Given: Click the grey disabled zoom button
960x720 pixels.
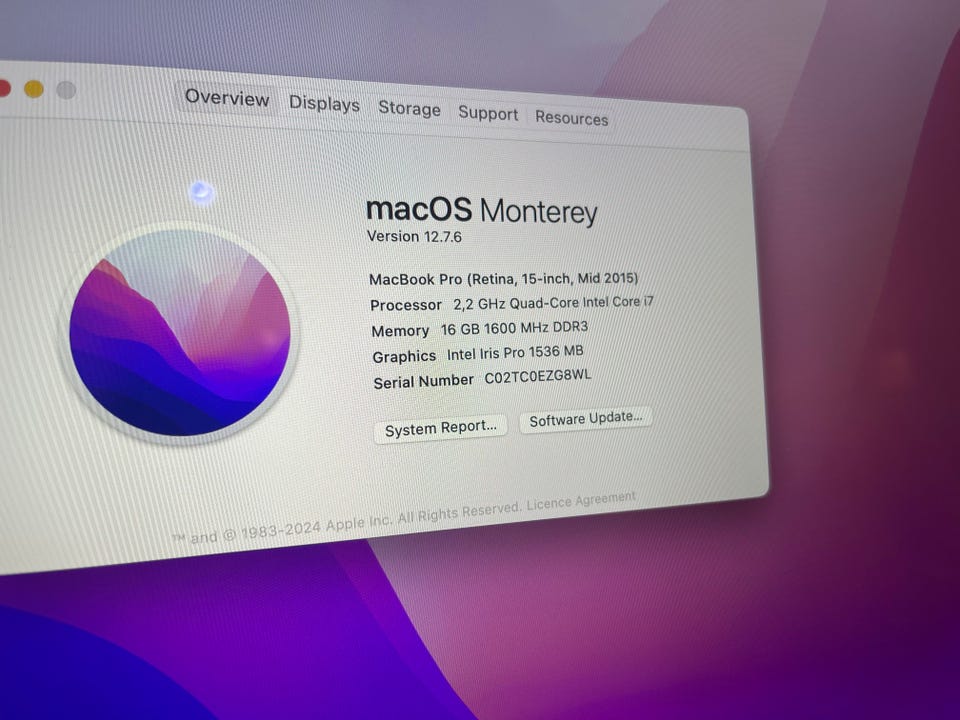Looking at the screenshot, I should click(66, 91).
